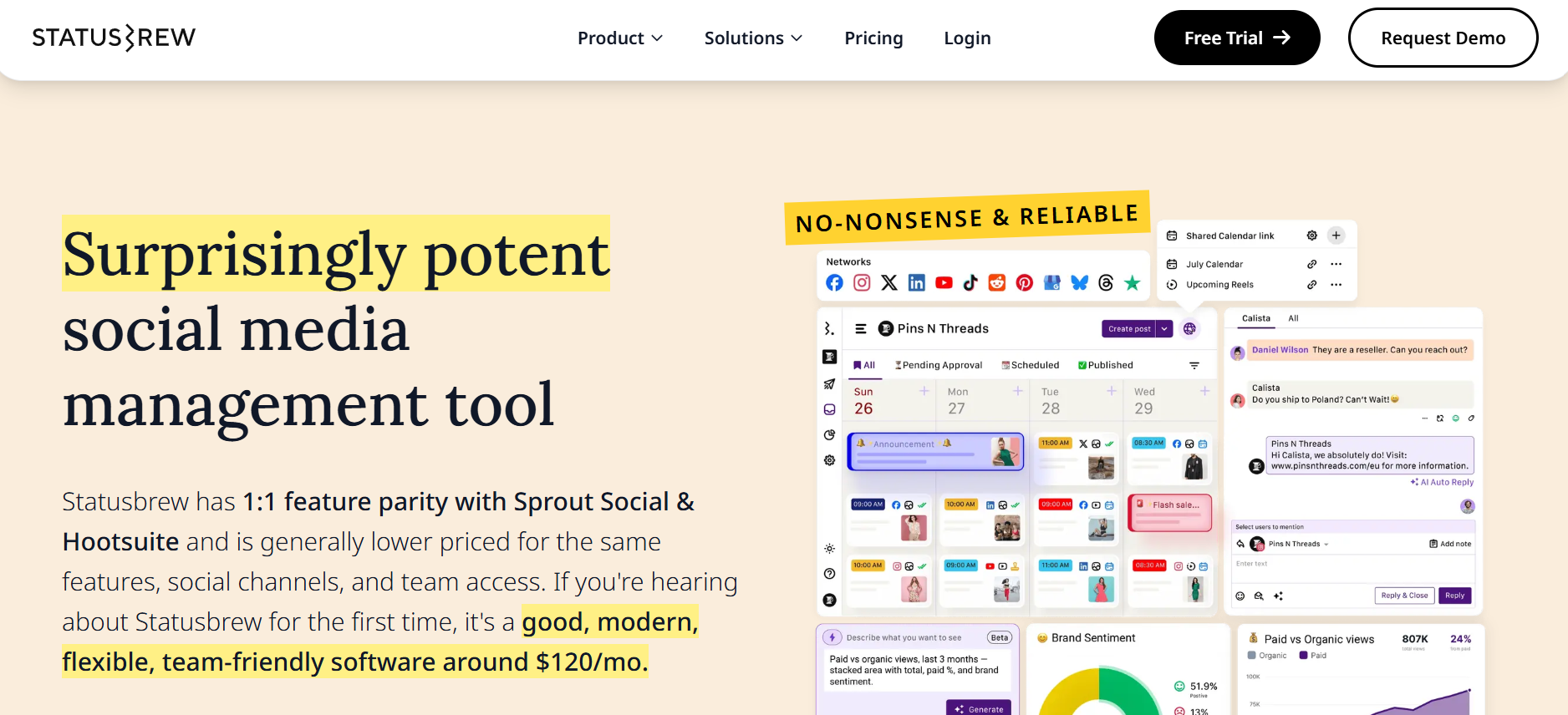Select the Instagram network icon

coord(862,283)
